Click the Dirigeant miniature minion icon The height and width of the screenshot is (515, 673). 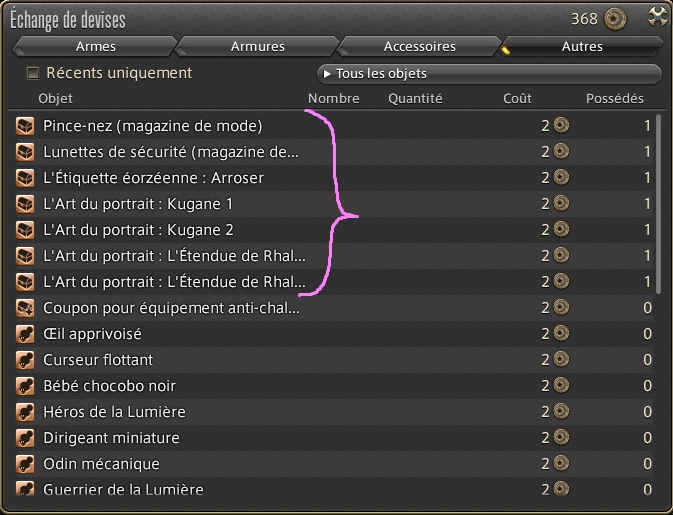[25, 438]
